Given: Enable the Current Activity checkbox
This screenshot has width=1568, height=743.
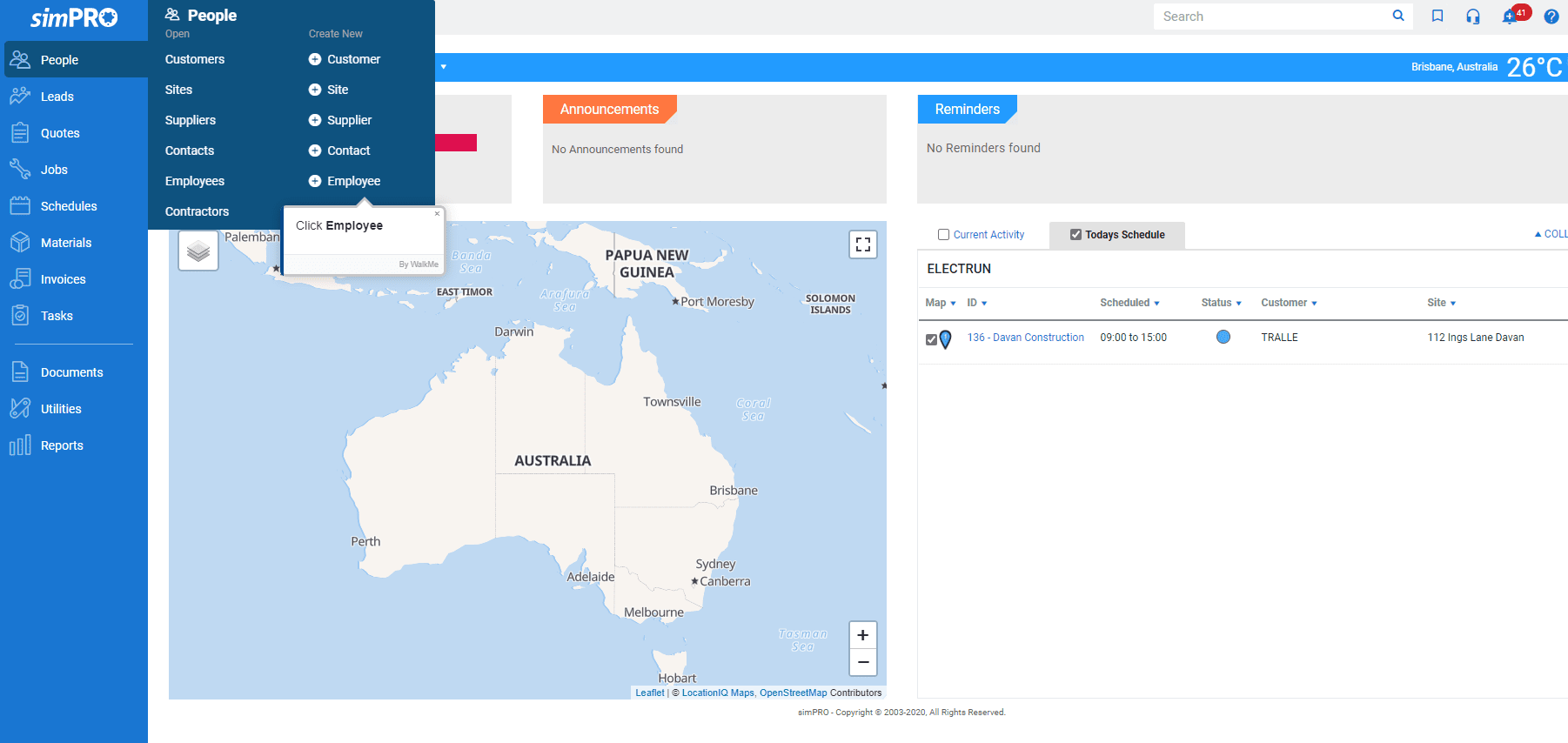Looking at the screenshot, I should (x=943, y=235).
